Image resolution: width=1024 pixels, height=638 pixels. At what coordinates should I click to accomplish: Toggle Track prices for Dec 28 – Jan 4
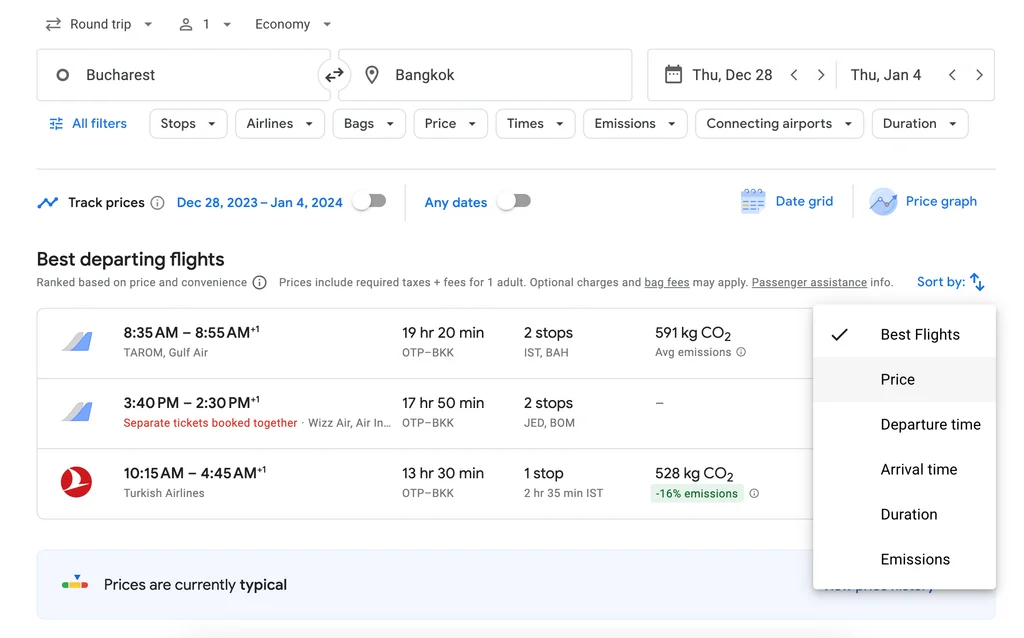click(370, 201)
